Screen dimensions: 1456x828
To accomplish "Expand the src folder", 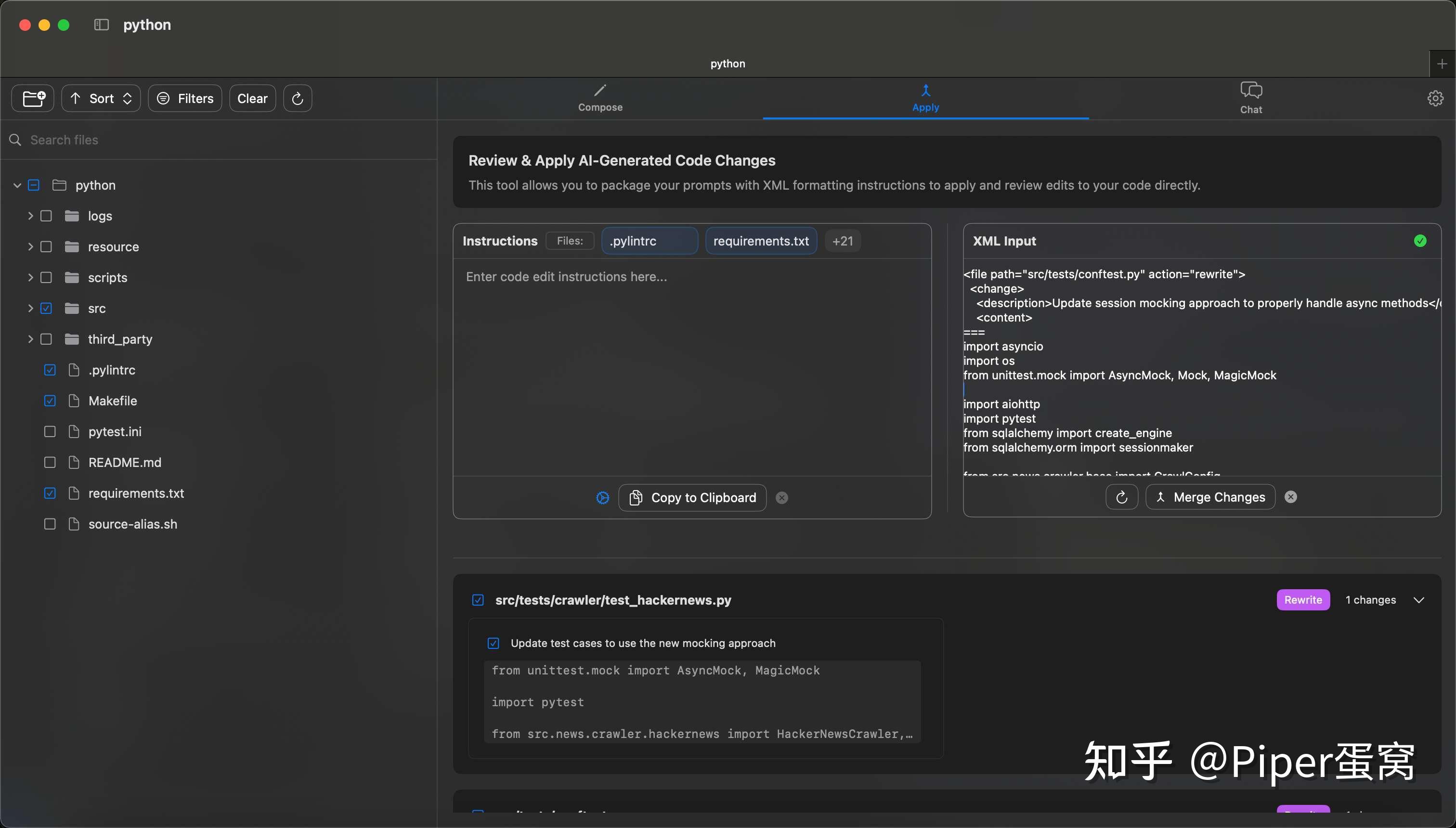I will (30, 308).
